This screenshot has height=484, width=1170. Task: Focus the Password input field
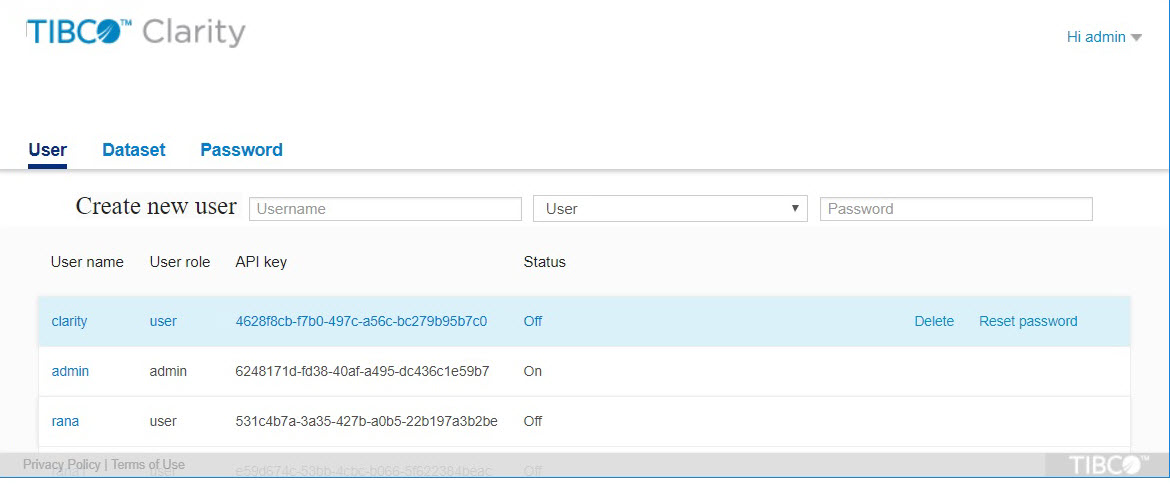pyautogui.click(x=956, y=209)
